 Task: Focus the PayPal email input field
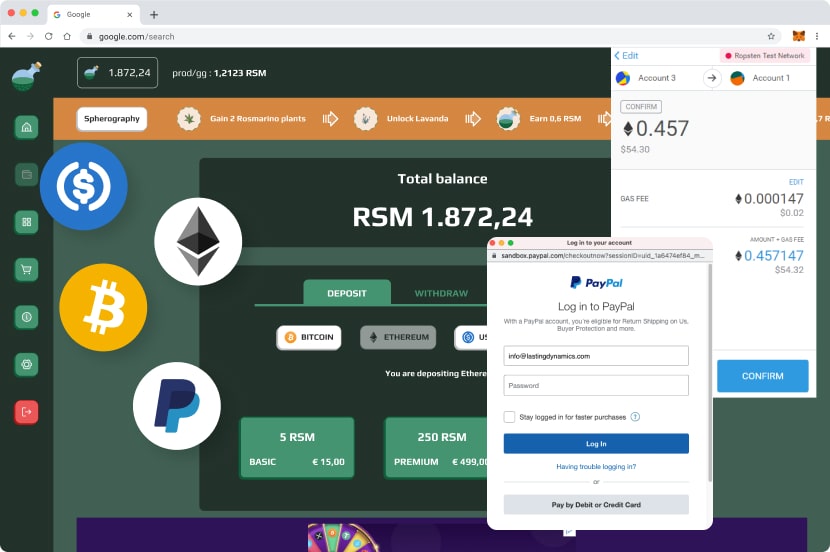click(596, 356)
